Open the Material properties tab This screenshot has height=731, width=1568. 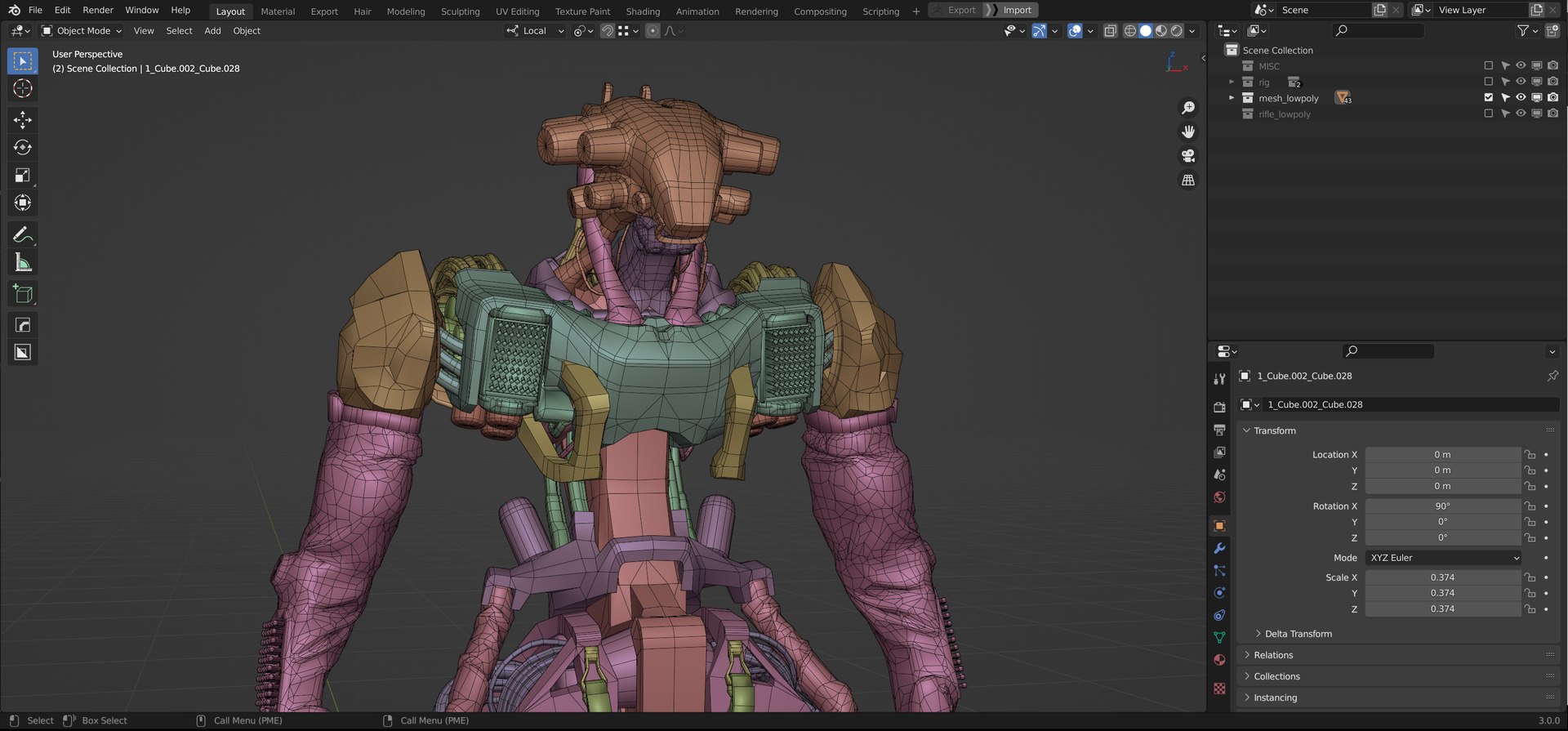[x=1219, y=660]
